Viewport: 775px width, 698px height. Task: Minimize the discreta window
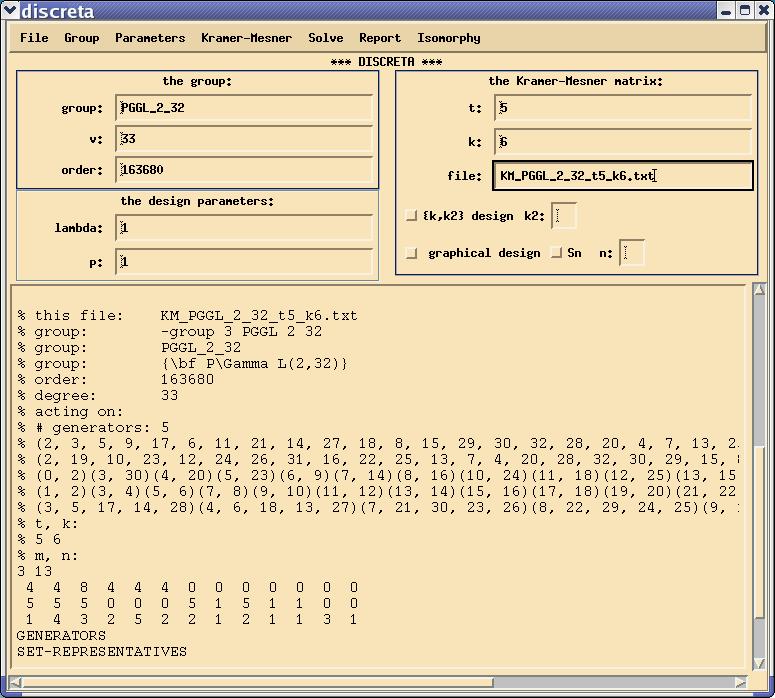click(727, 11)
